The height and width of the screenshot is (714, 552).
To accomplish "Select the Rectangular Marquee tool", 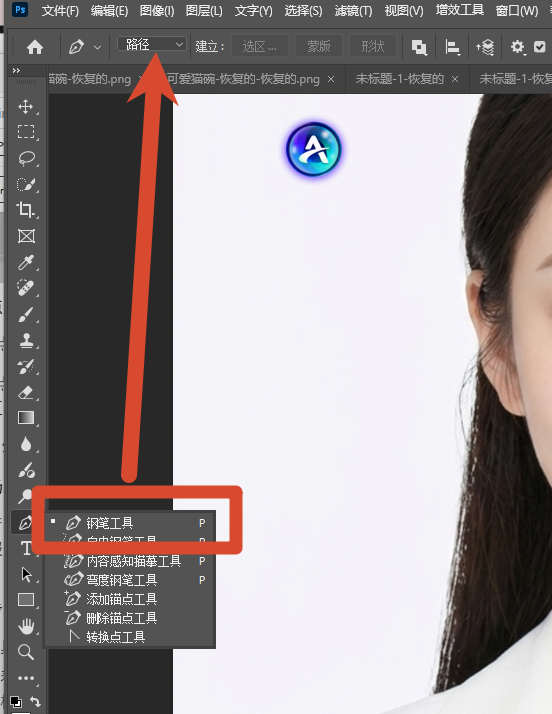I will 26,132.
